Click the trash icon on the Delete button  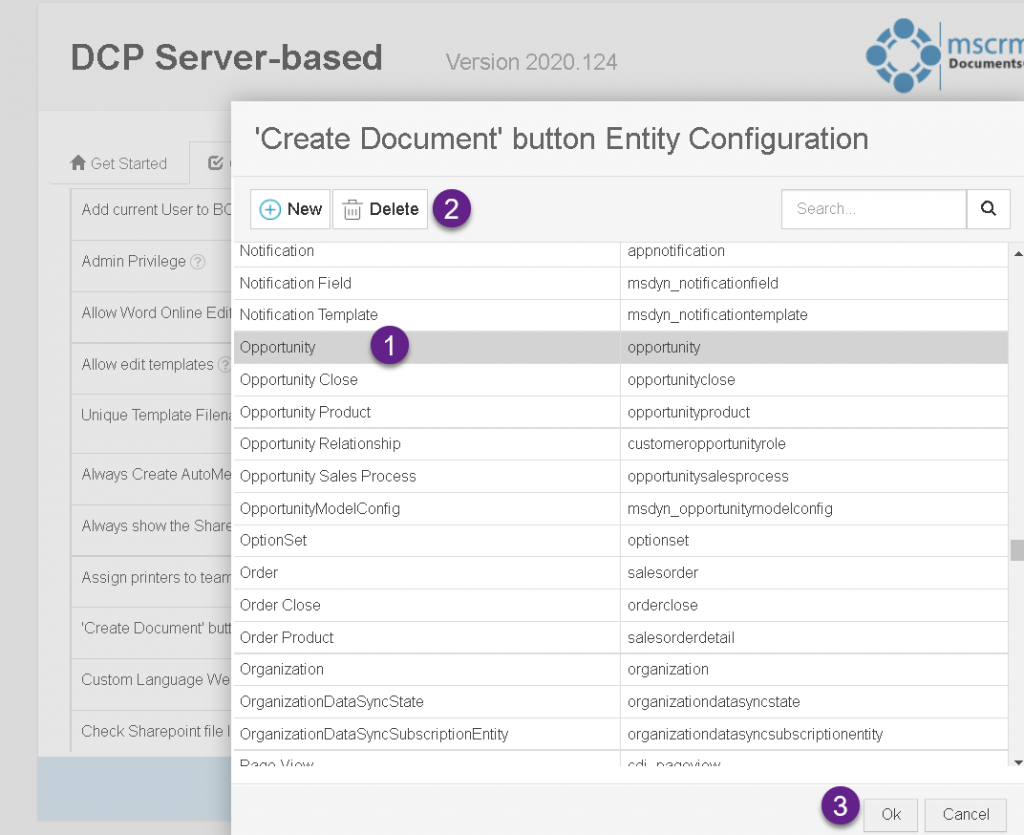[x=351, y=209]
